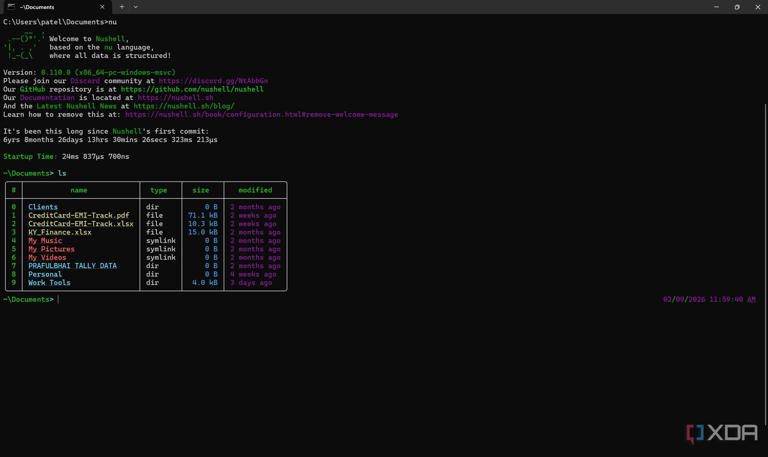
Task: Open the remove-welcome-message configuration link
Action: tap(262, 115)
